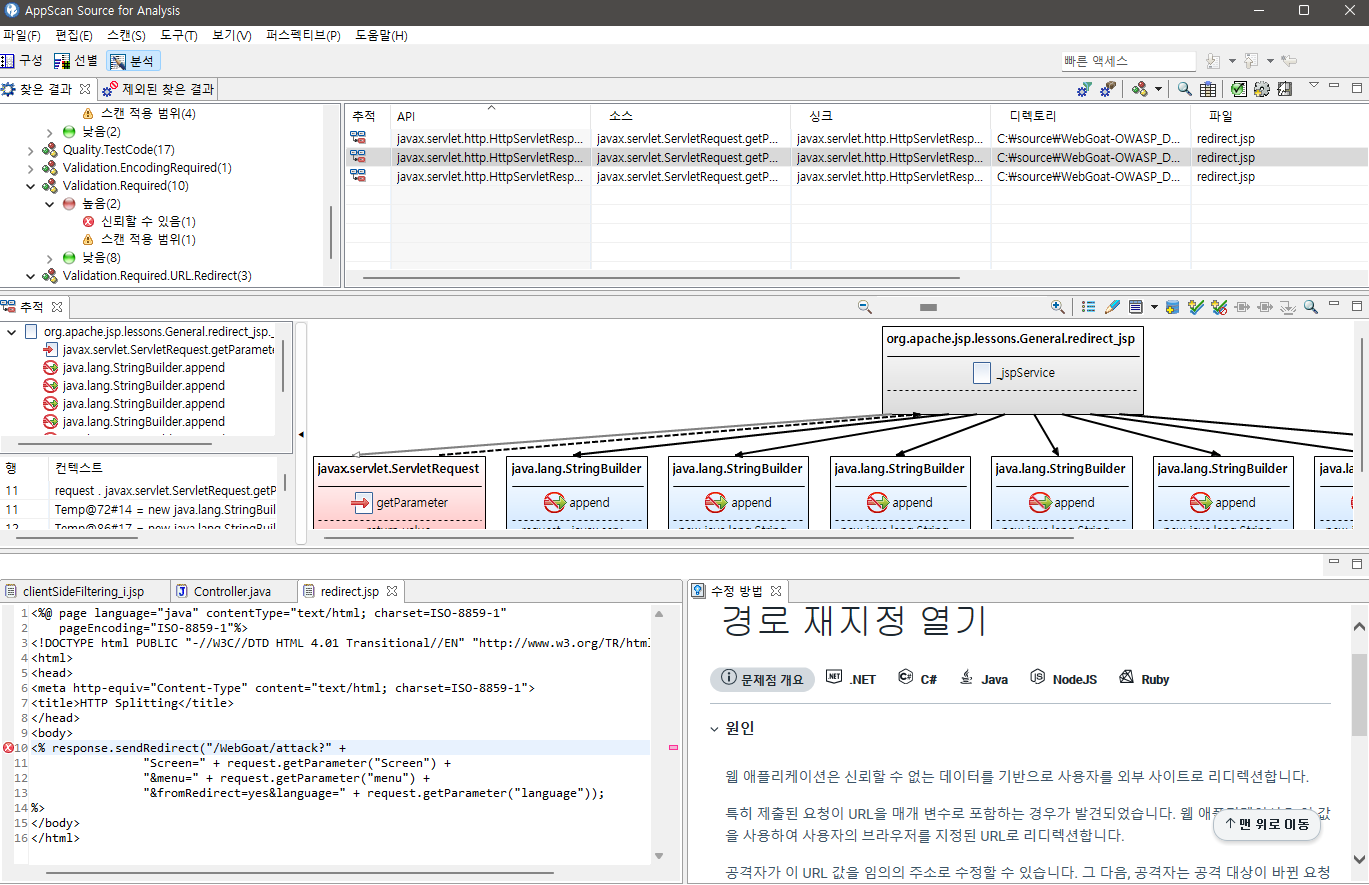The image size is (1369, 885).
Task: Click the colored balls grouping icon
Action: 1140,89
